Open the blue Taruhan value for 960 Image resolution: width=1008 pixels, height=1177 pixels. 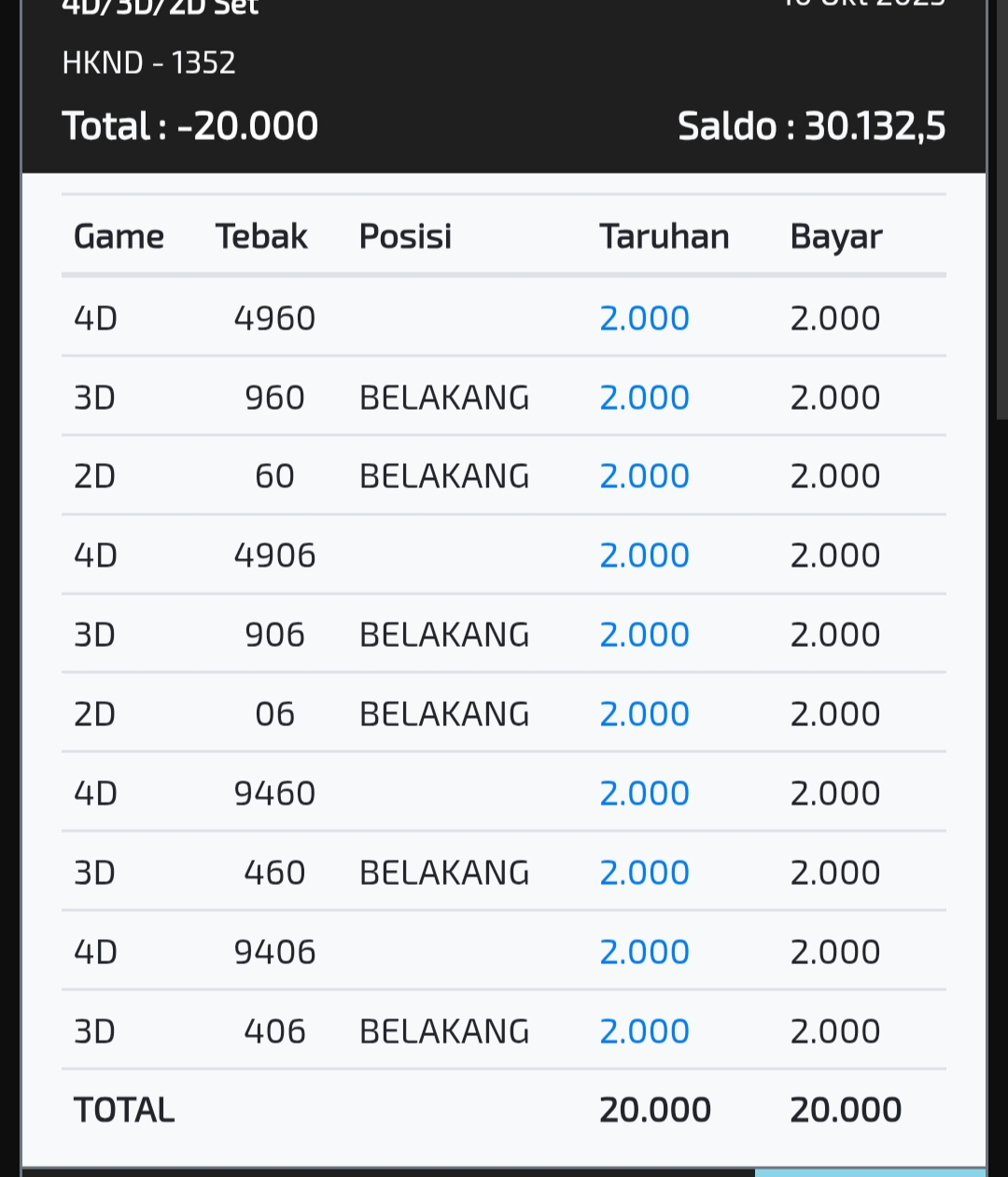[644, 398]
